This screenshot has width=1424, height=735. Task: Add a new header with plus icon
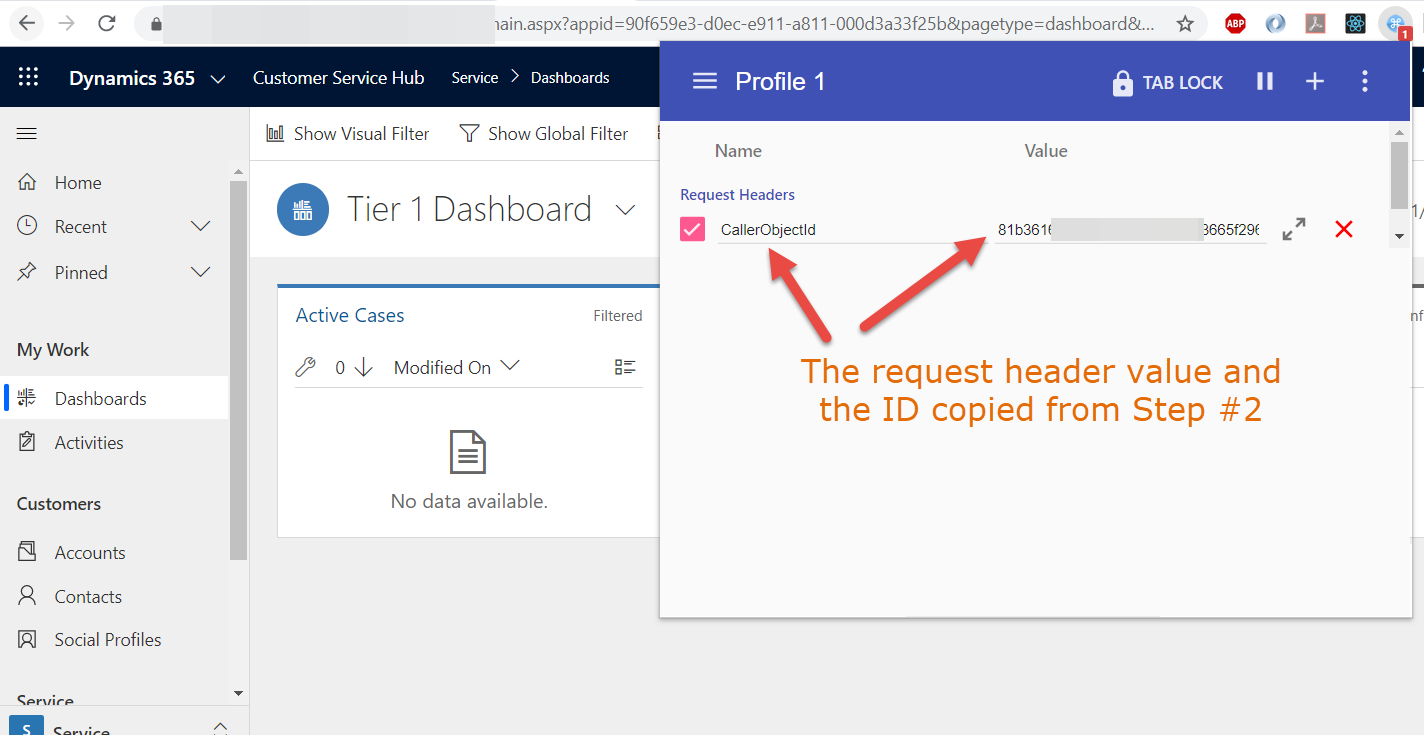pos(1315,81)
